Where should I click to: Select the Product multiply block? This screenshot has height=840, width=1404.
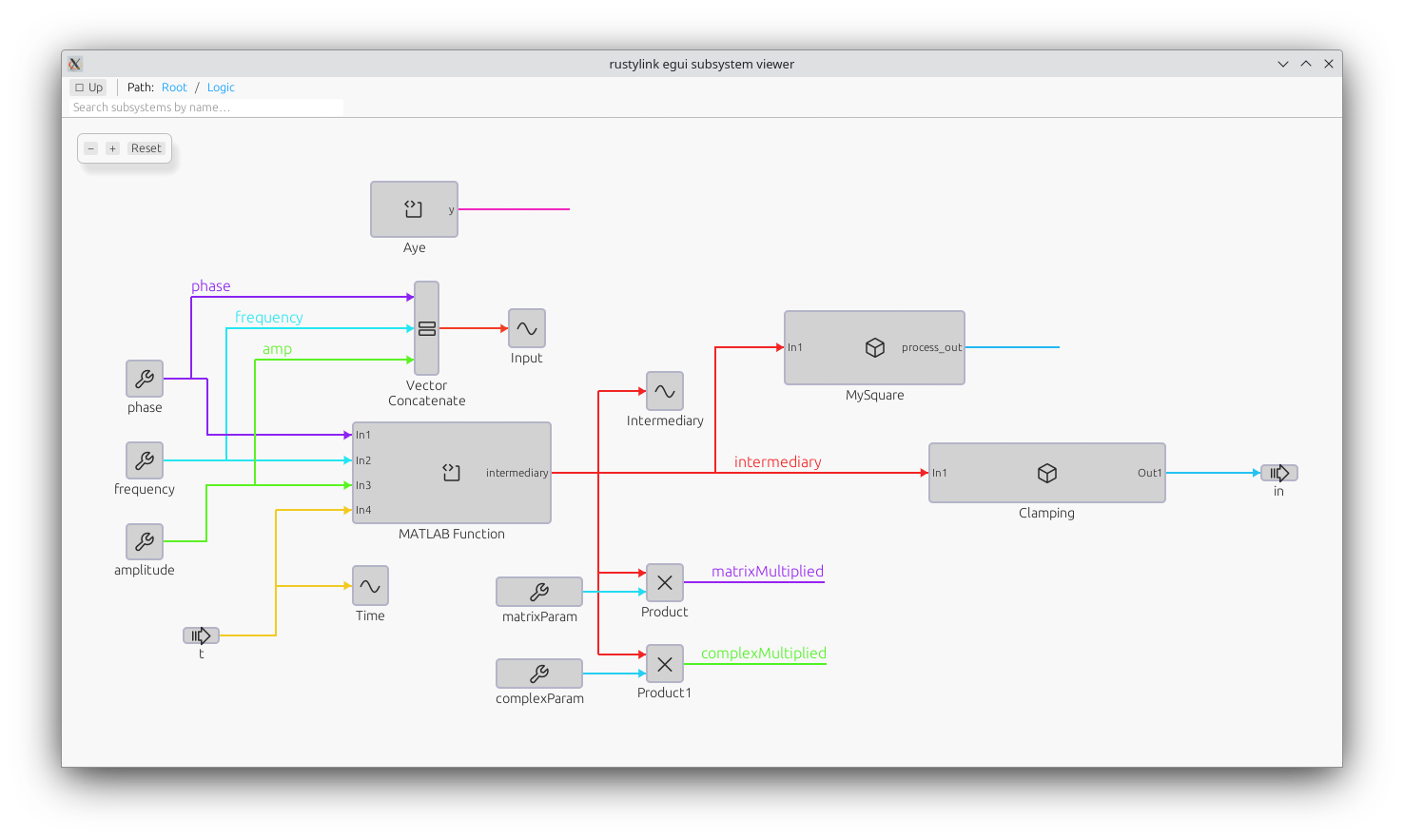664,582
